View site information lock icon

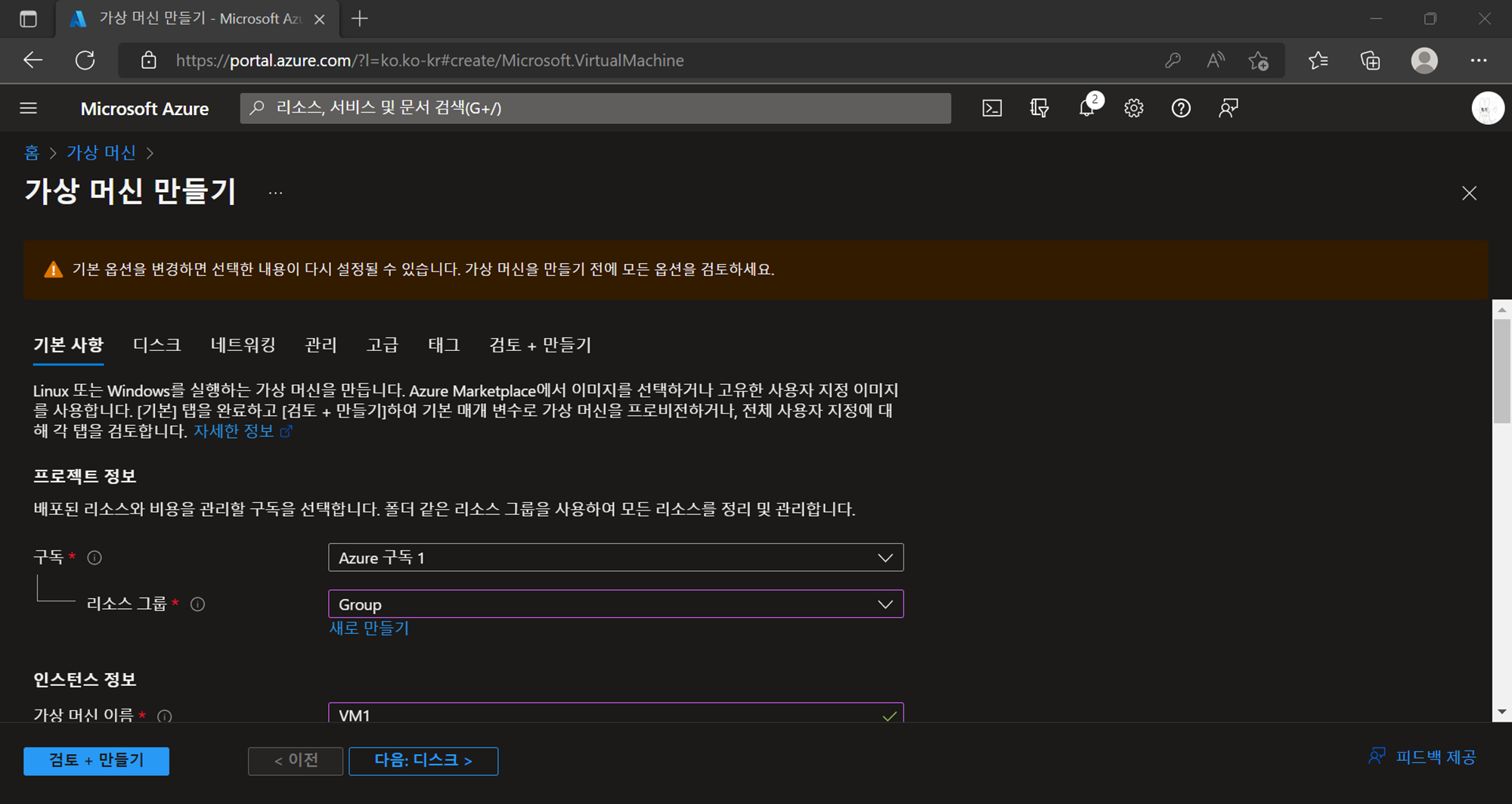[x=149, y=61]
